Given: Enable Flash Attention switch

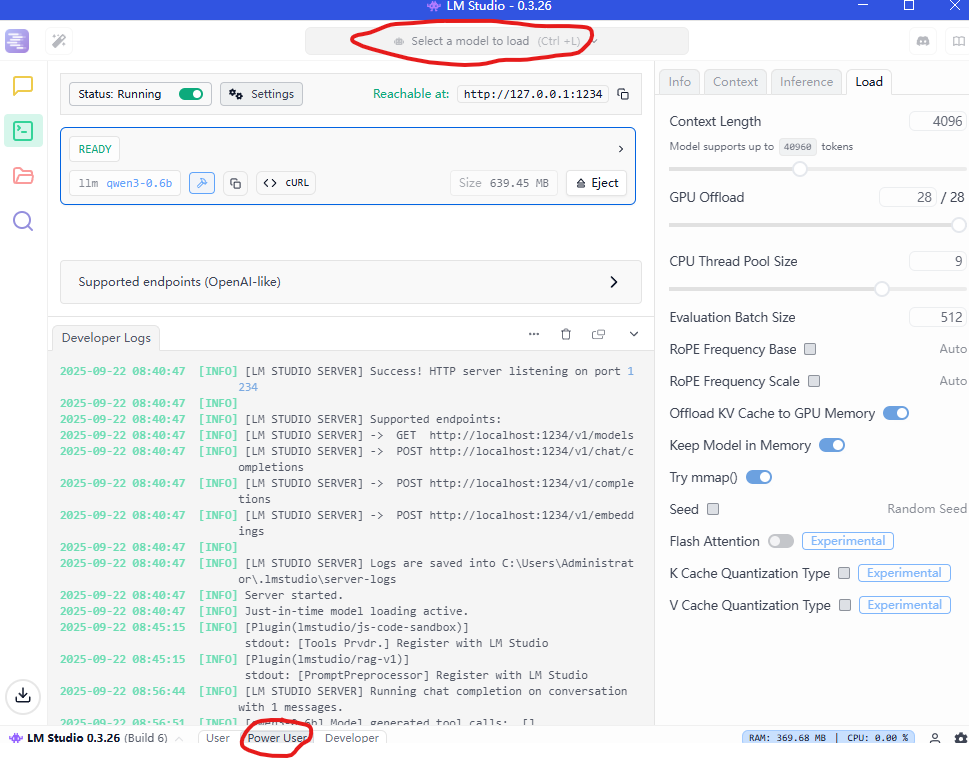Looking at the screenshot, I should (x=781, y=541).
